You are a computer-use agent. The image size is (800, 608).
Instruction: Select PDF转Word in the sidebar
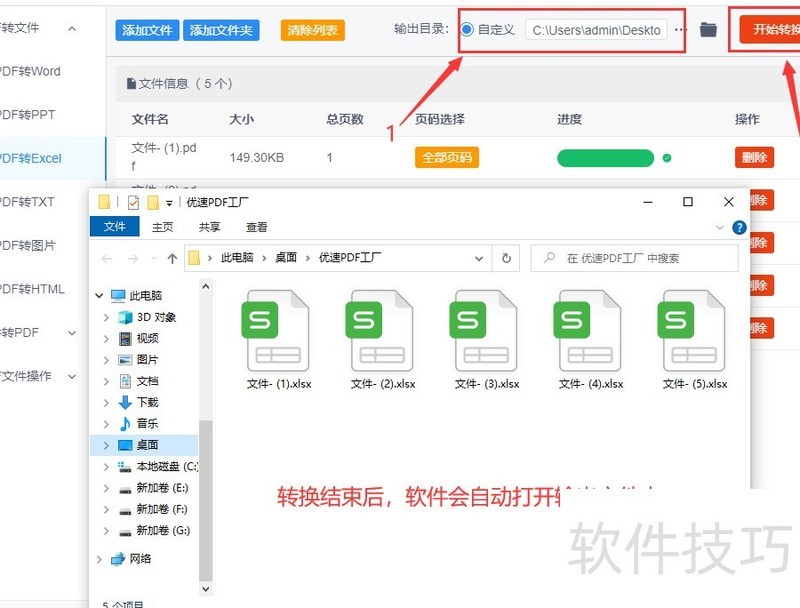(x=31, y=71)
